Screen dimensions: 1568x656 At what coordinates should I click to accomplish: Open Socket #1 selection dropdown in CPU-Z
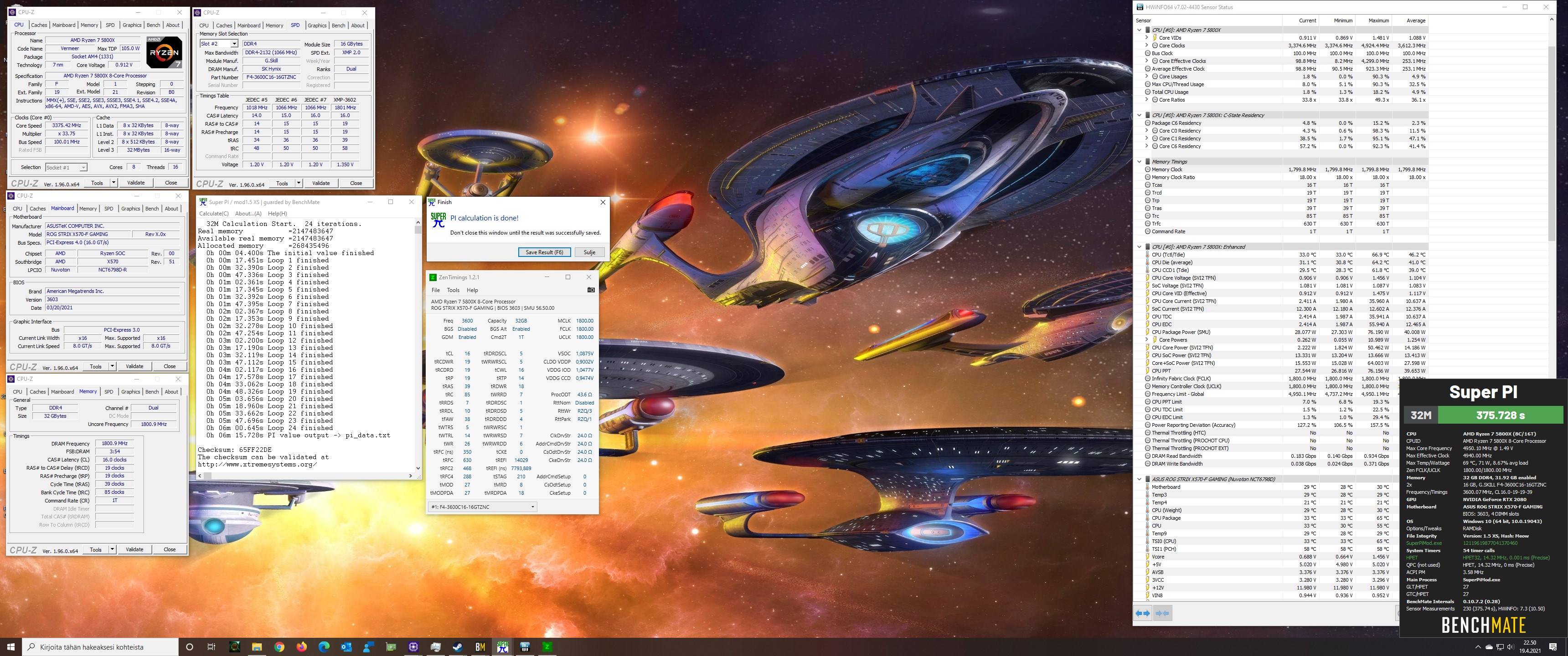pos(67,167)
